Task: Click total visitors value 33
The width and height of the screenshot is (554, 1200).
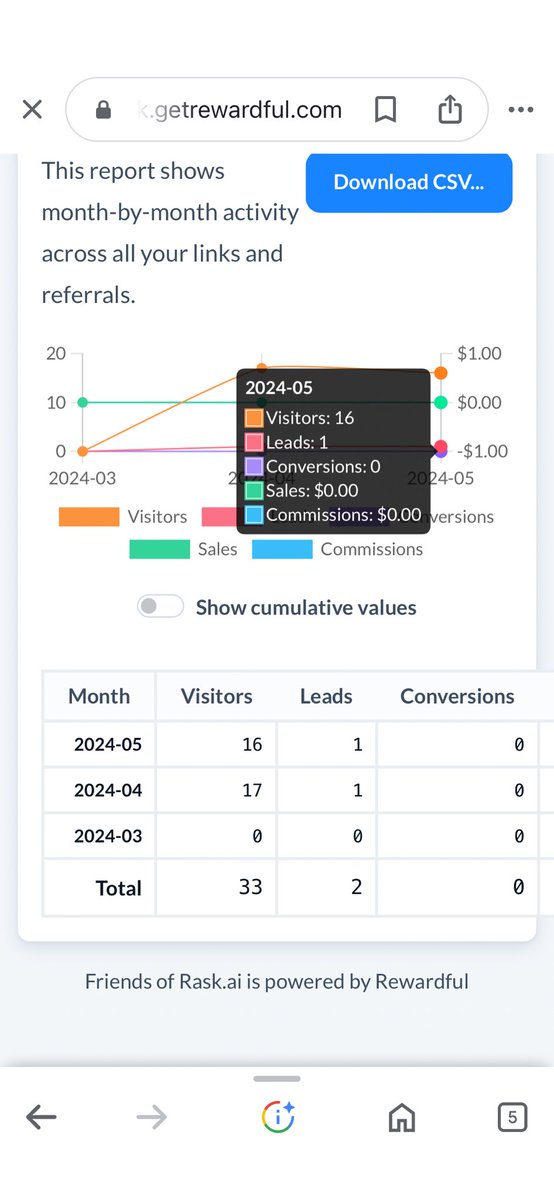Action: (x=250, y=887)
